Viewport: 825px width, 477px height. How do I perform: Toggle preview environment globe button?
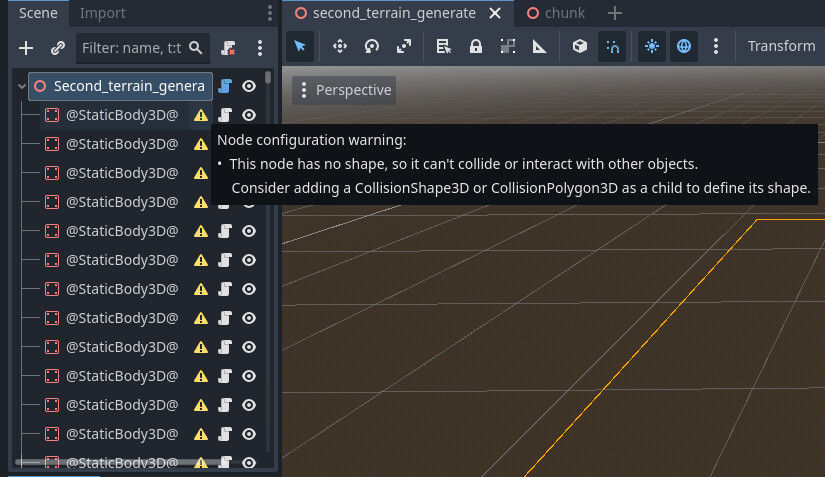[x=683, y=46]
